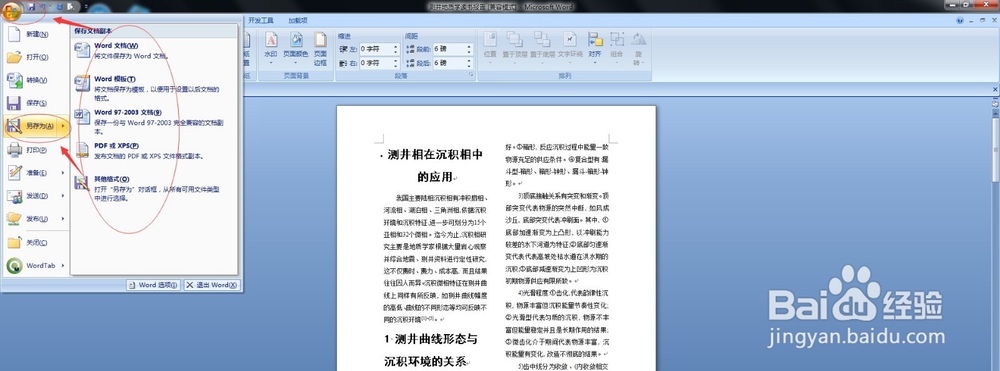Click Redo icon in quick access toolbar

pyautogui.click(x=59, y=6)
